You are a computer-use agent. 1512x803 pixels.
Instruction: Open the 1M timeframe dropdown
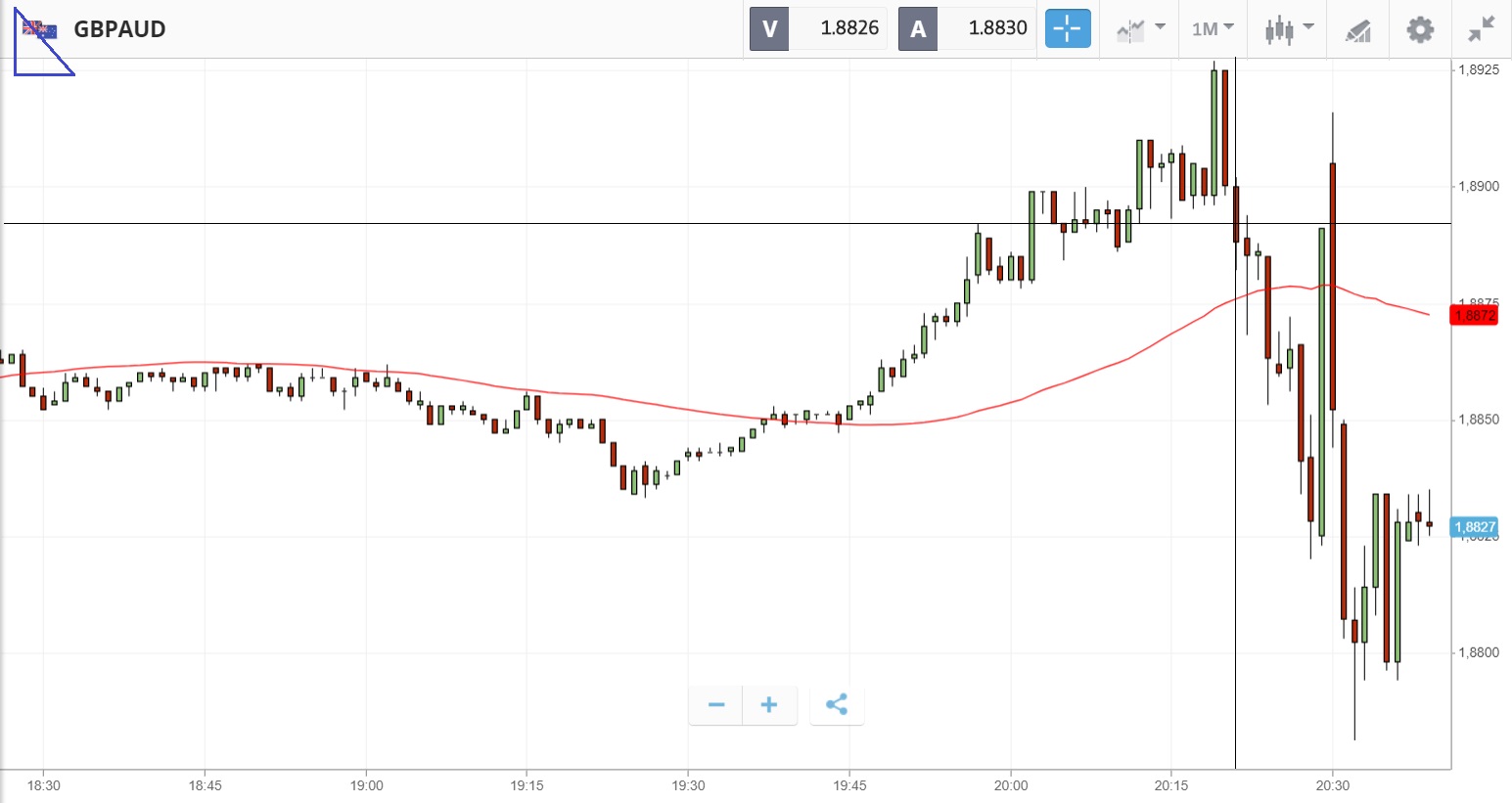pyautogui.click(x=1213, y=29)
